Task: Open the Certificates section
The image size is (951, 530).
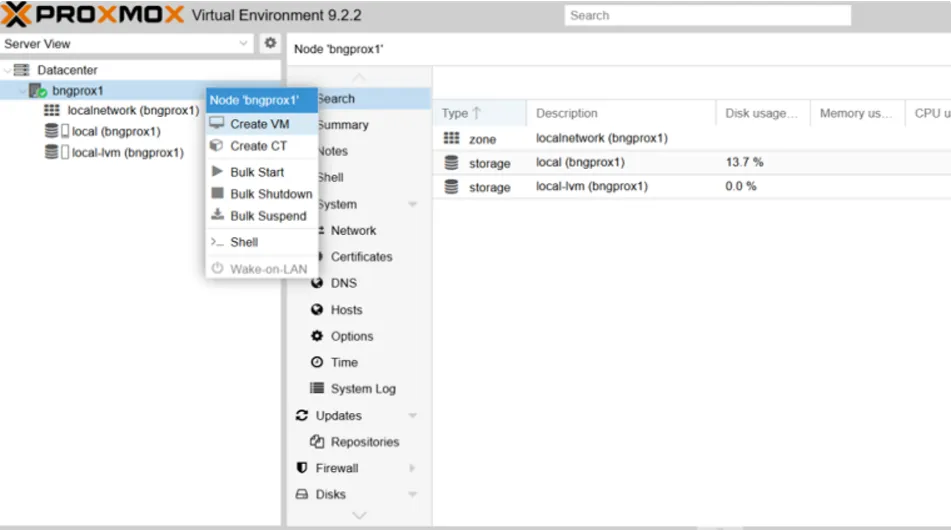Action: (x=359, y=257)
